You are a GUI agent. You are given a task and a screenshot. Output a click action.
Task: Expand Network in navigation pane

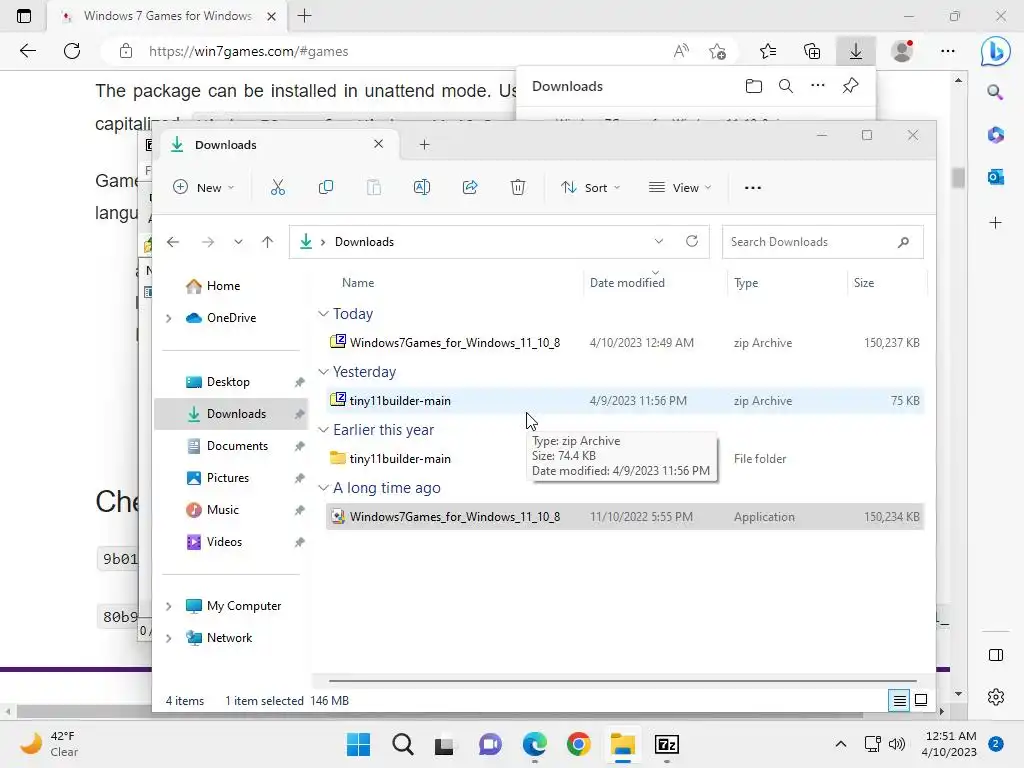168,638
